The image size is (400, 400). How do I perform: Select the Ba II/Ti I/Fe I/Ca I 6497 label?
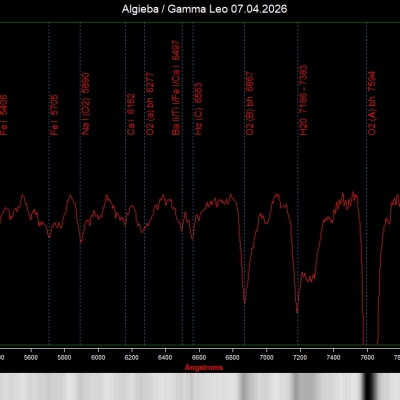[176, 88]
